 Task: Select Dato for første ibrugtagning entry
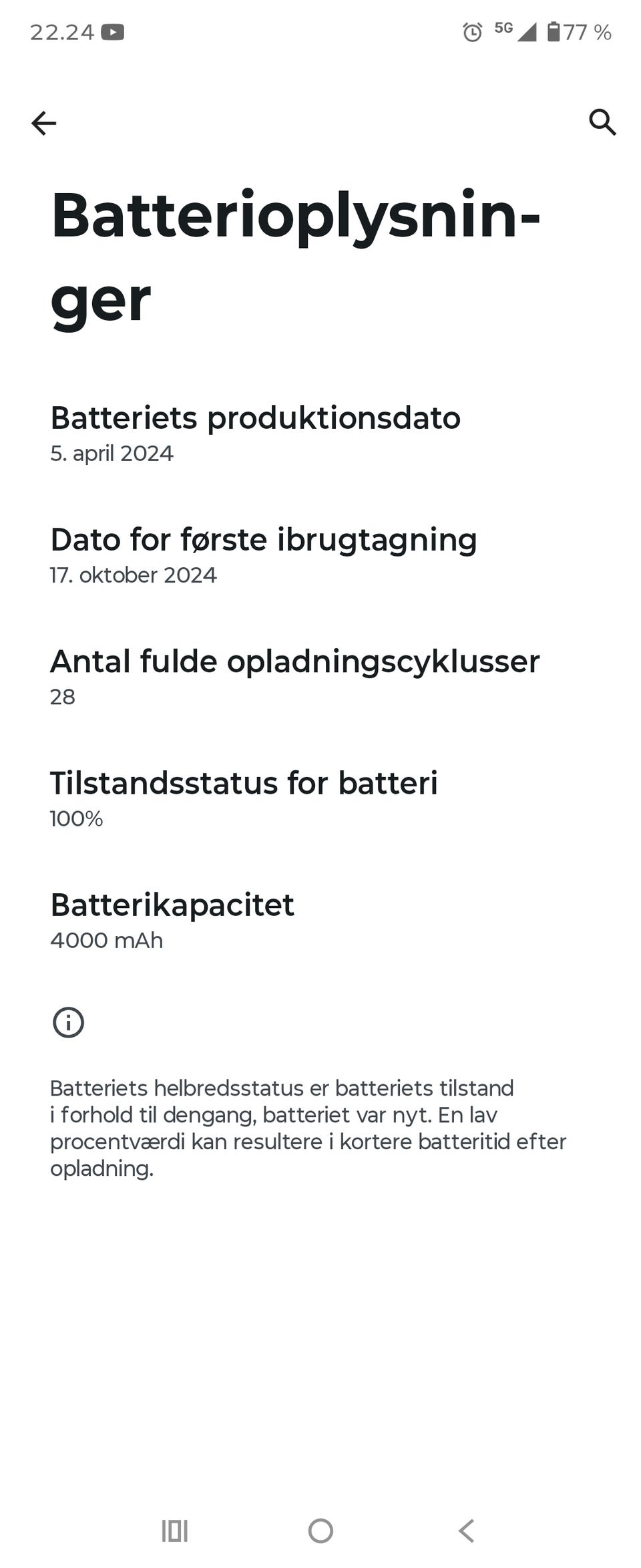[320, 556]
